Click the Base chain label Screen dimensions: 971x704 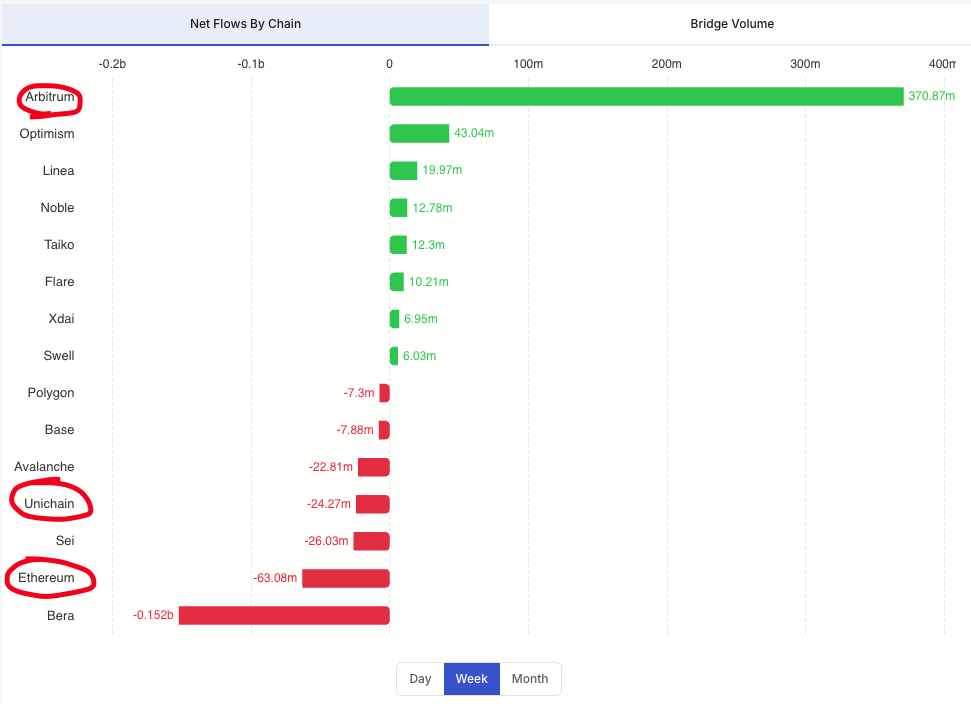click(x=59, y=430)
